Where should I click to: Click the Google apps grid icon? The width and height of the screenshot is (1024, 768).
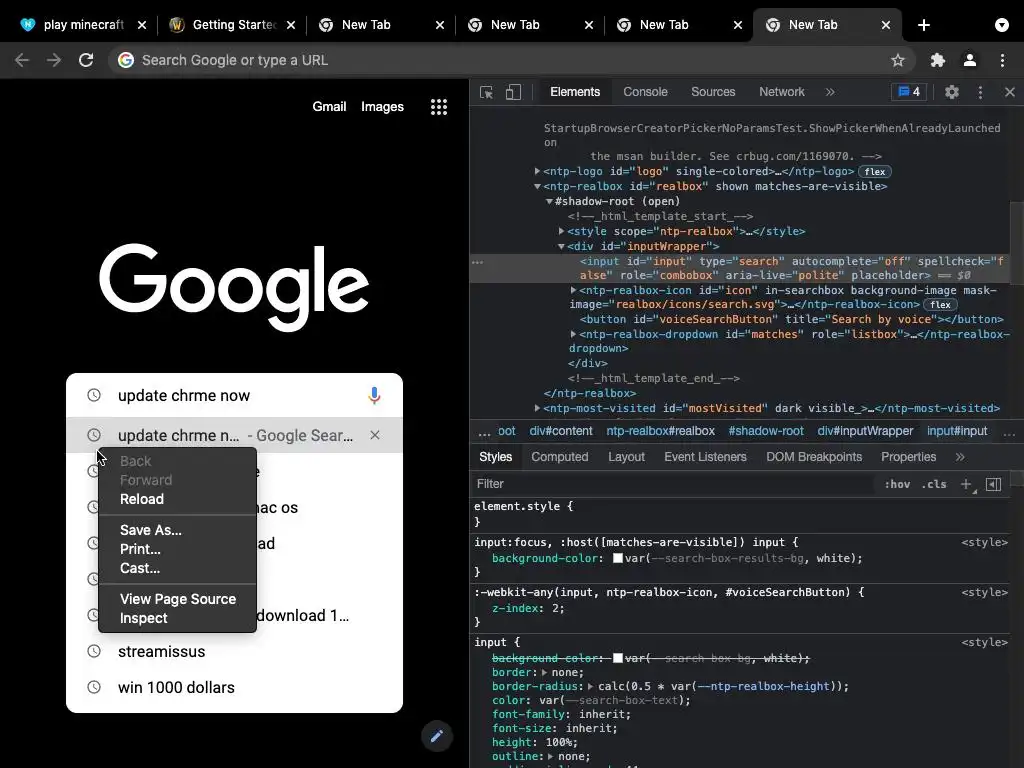coord(439,107)
